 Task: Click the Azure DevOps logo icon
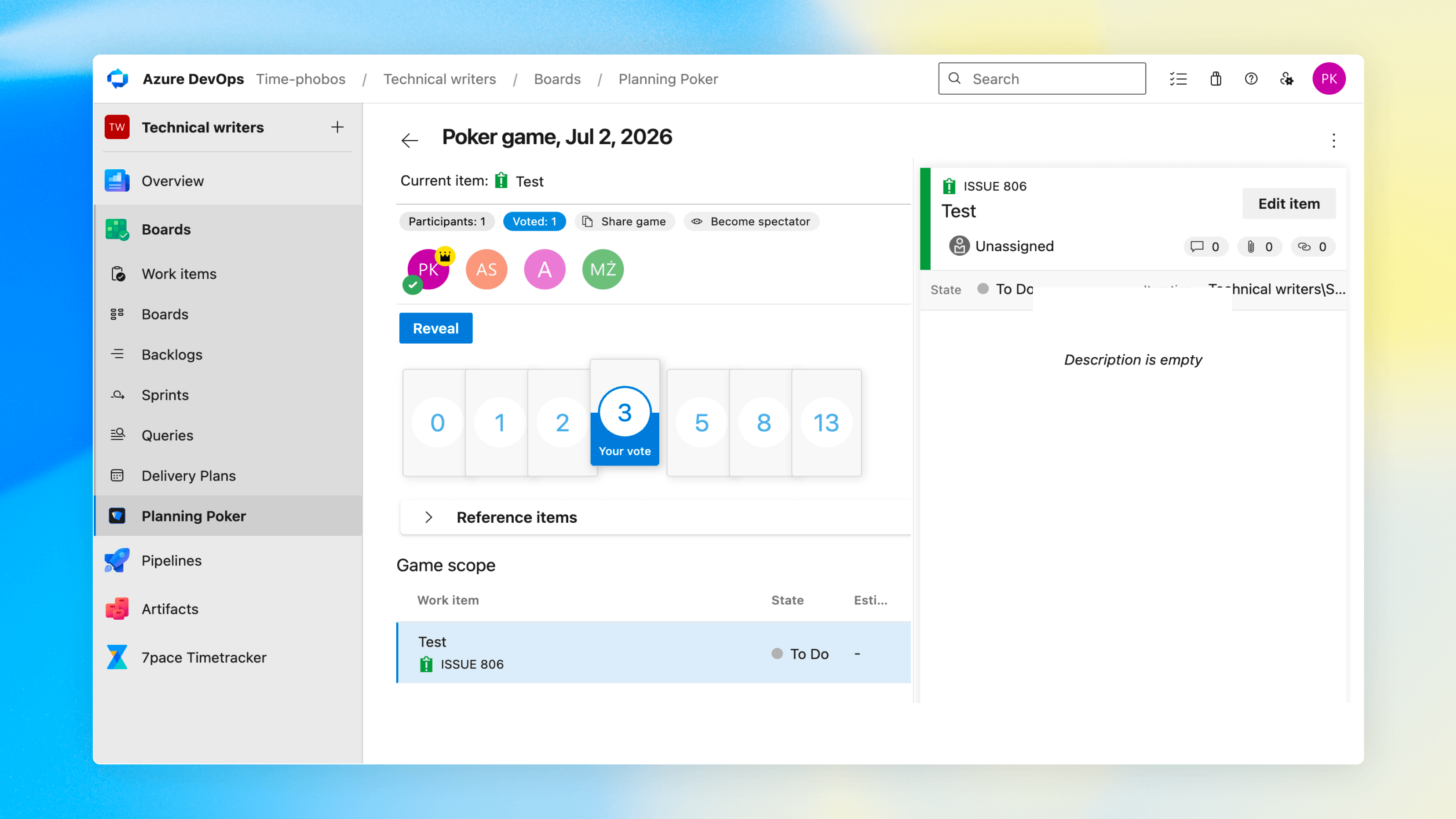(117, 79)
